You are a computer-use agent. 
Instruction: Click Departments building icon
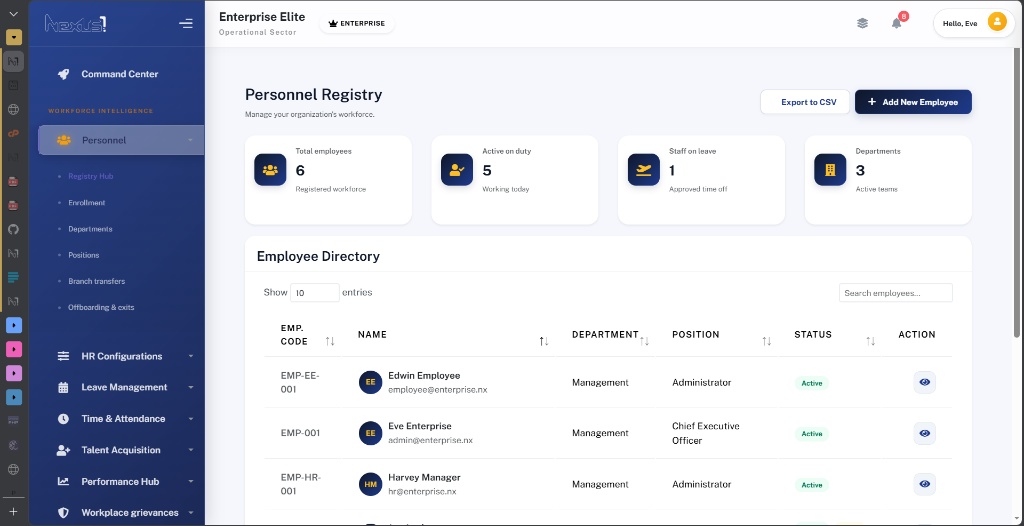(x=831, y=170)
